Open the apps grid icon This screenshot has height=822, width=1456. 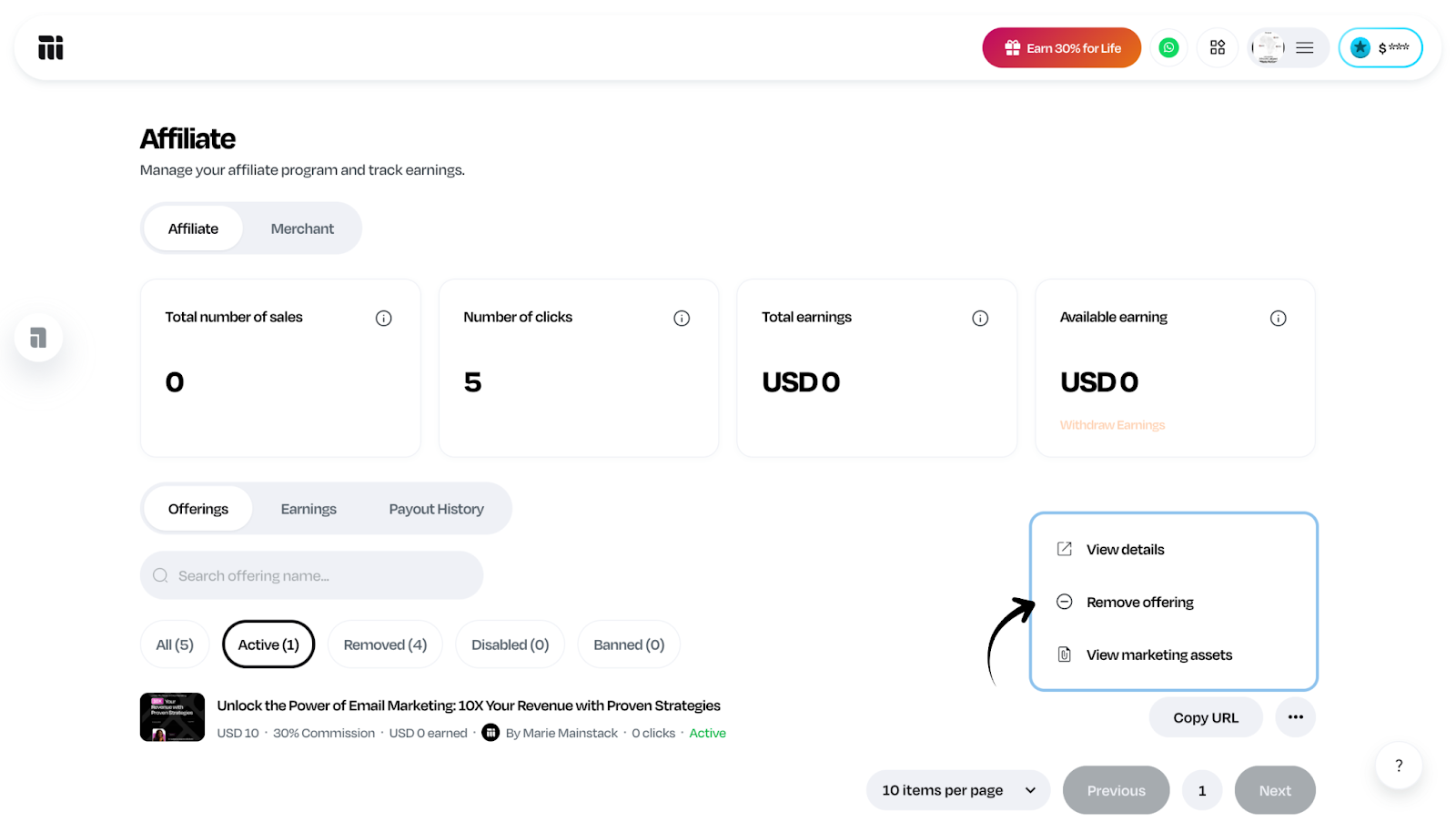(x=1218, y=47)
